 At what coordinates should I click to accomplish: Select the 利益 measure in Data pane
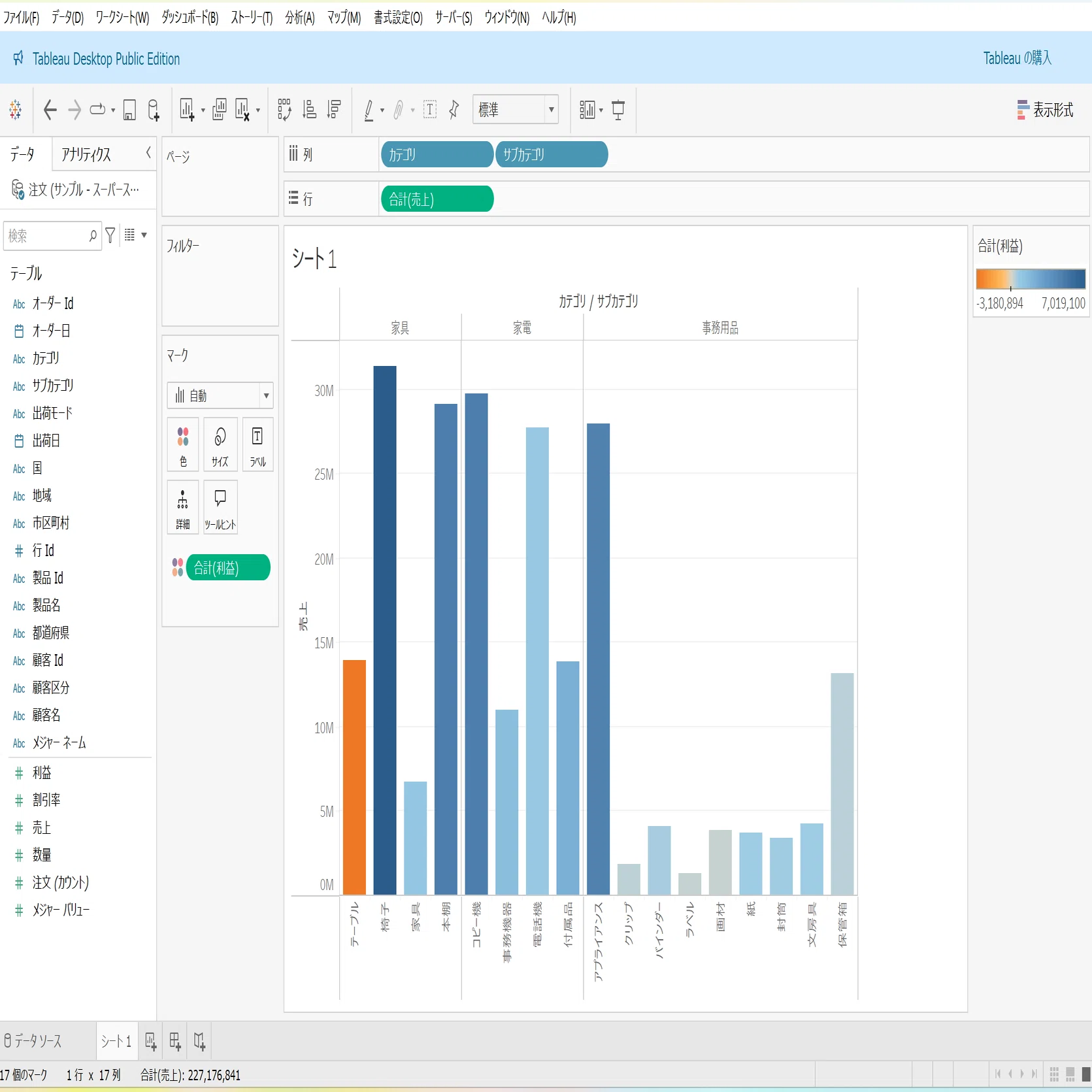tap(42, 772)
